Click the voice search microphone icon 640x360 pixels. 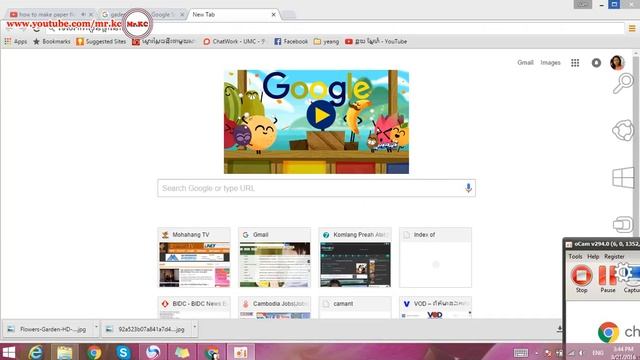coord(468,188)
